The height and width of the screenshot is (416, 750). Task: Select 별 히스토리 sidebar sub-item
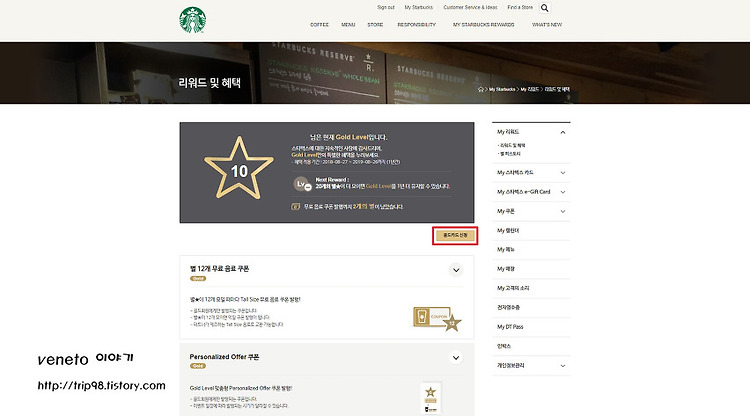tap(509, 153)
